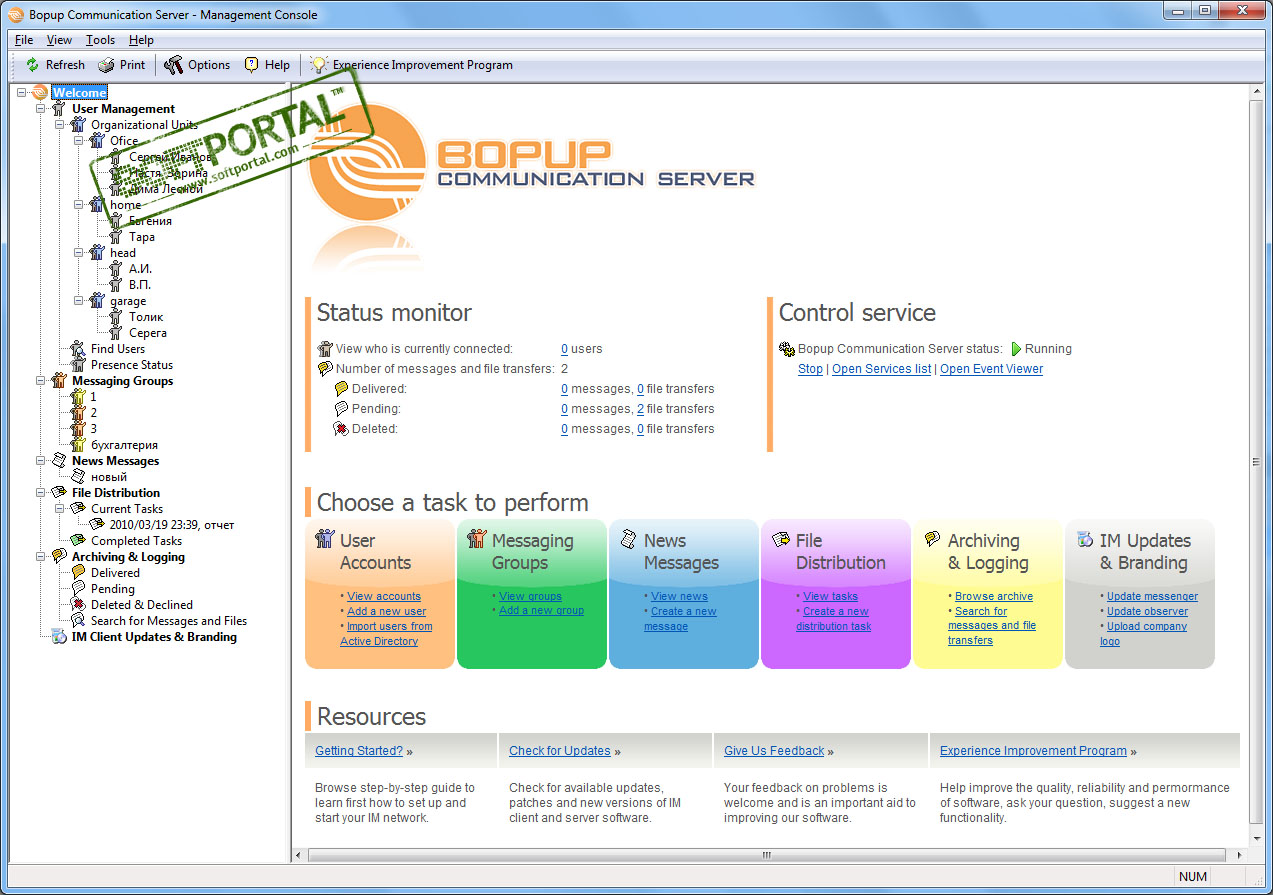This screenshot has width=1273, height=895.
Task: Click the бухгалтерия group icon
Action: point(78,445)
